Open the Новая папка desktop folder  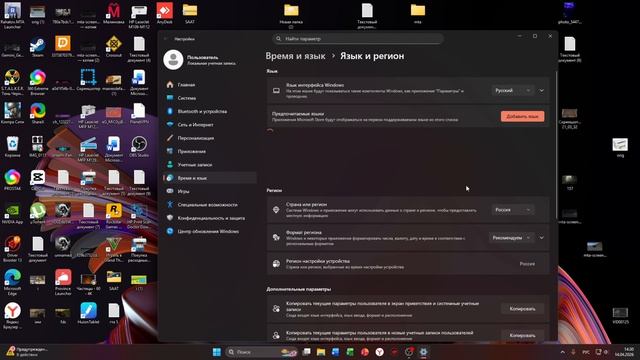291,16
